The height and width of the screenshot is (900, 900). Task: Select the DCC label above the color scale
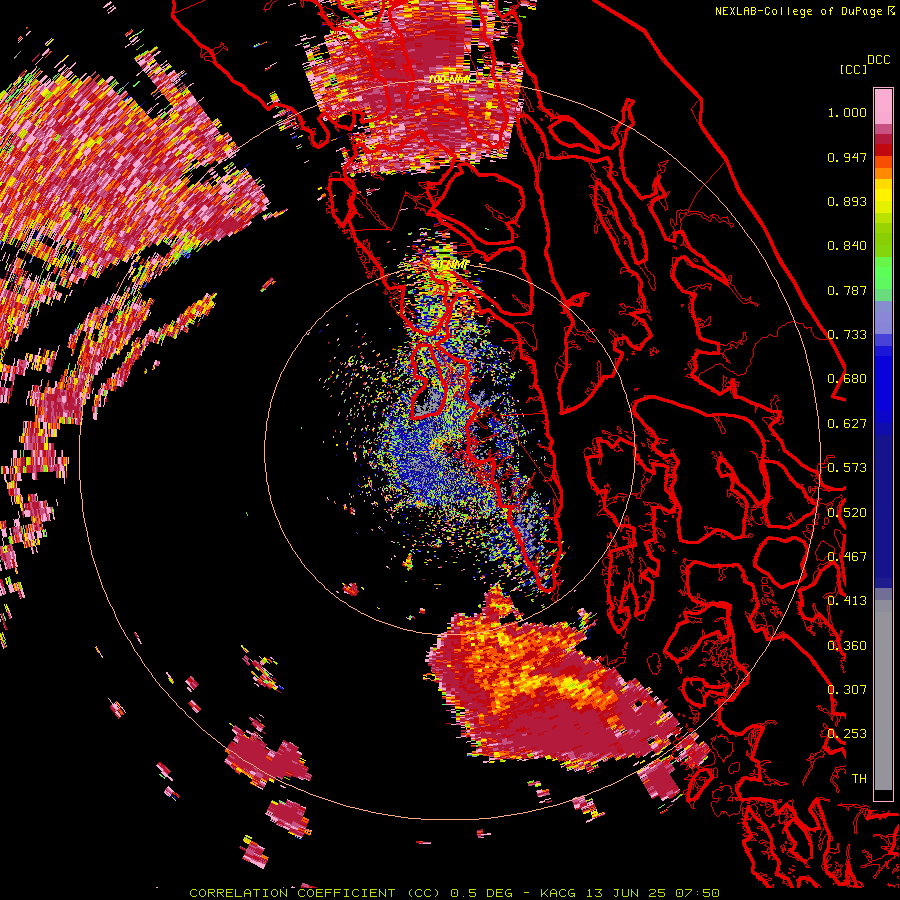(x=878, y=60)
